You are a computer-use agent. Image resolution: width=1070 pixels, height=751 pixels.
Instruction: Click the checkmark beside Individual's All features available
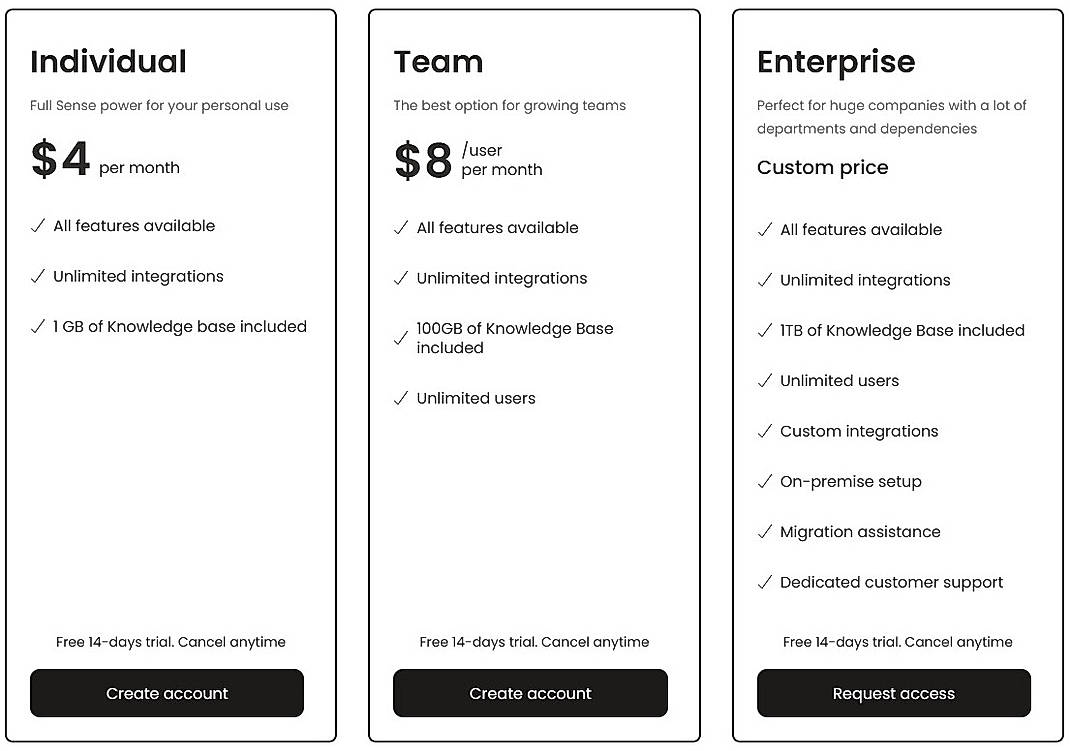(x=36, y=226)
